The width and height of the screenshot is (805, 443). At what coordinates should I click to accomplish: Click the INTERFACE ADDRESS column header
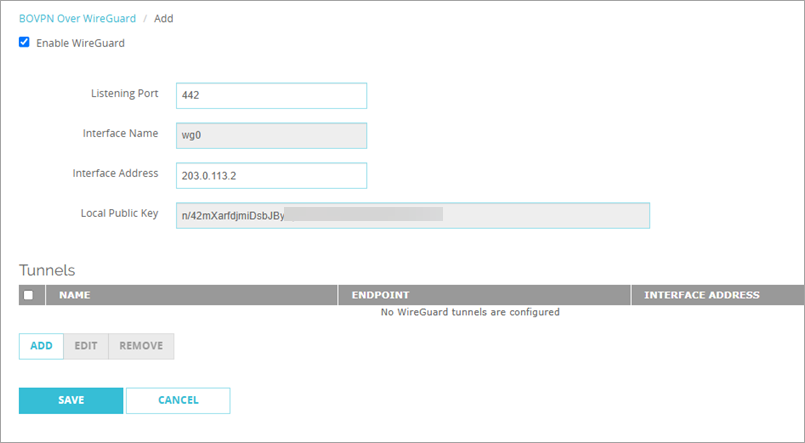718,295
